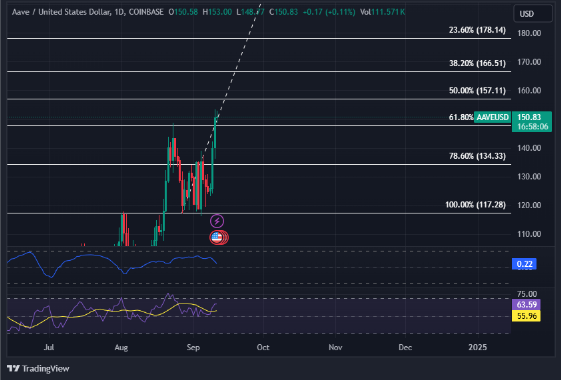
Task: Click the TradingView logo
Action: coord(38,368)
